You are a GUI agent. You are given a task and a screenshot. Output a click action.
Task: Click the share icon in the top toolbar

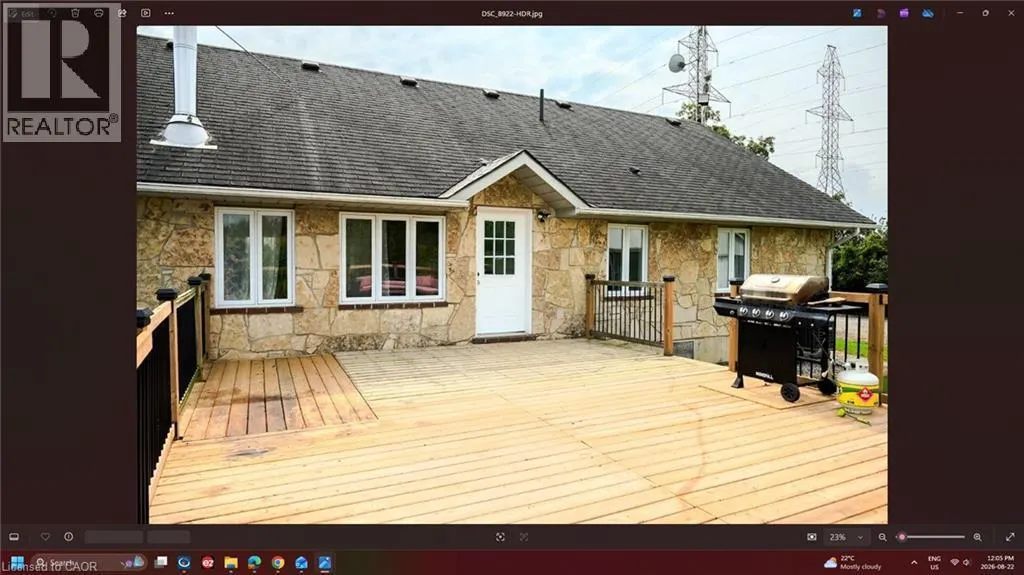pos(122,13)
